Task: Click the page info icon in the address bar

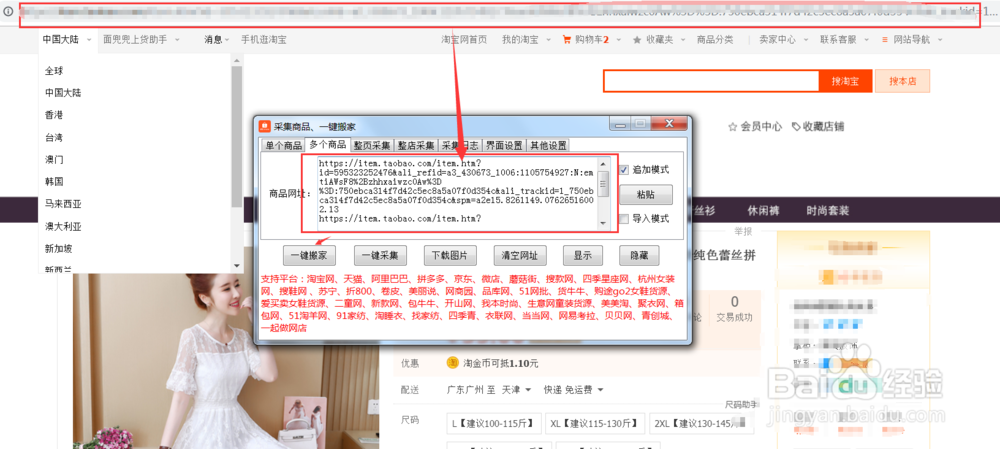Action: tap(8, 10)
